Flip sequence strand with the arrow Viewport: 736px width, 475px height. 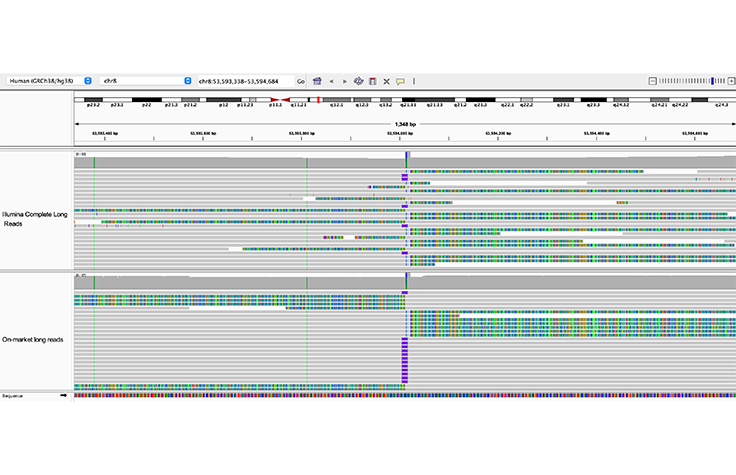coord(65,396)
